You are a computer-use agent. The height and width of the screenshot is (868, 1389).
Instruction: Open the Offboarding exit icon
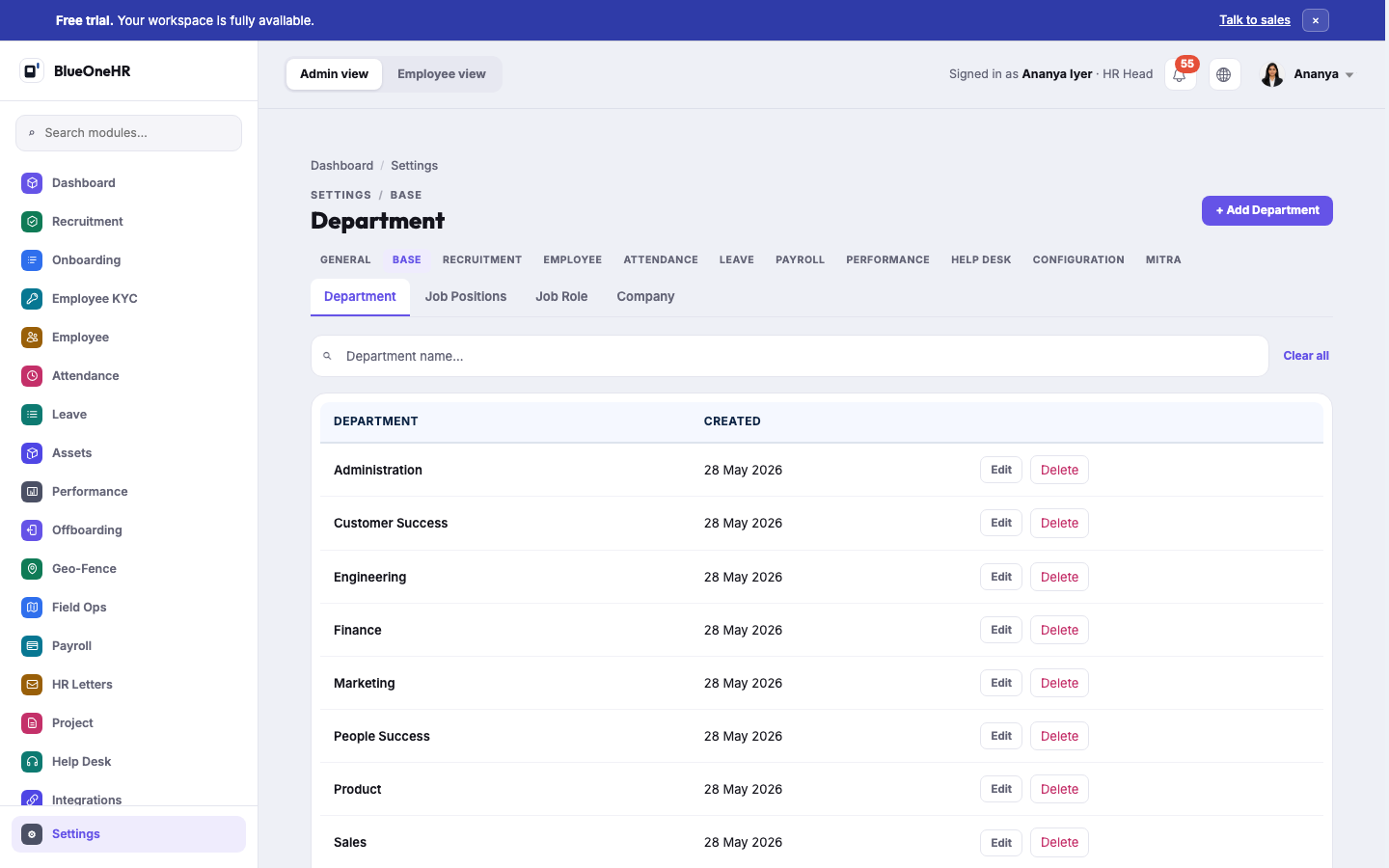[x=32, y=529]
